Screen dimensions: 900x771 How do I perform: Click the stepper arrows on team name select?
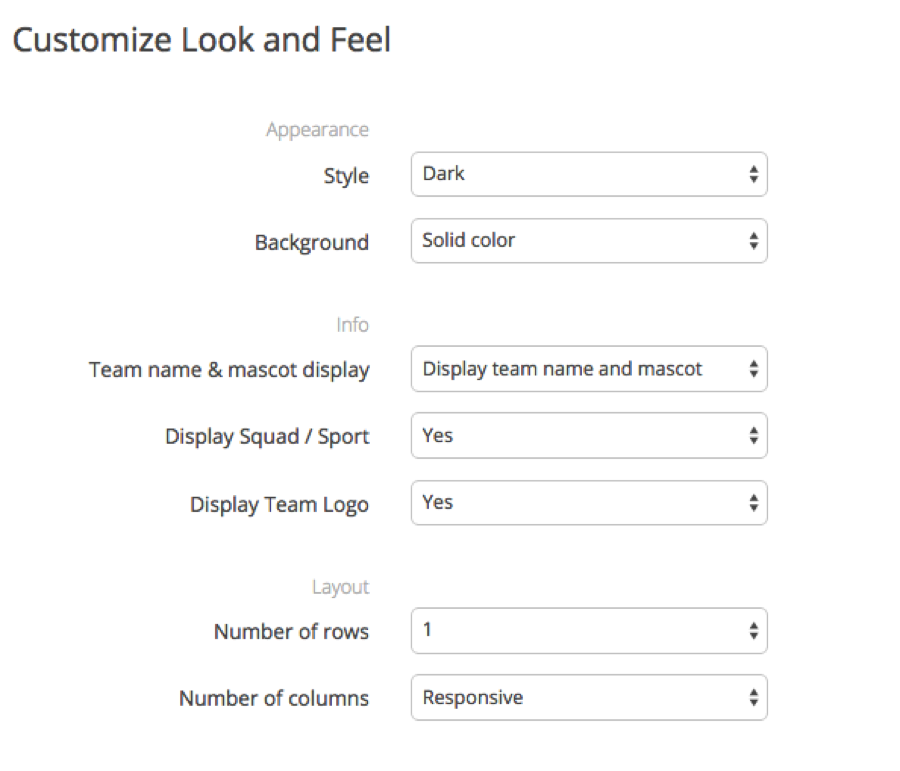pos(754,369)
